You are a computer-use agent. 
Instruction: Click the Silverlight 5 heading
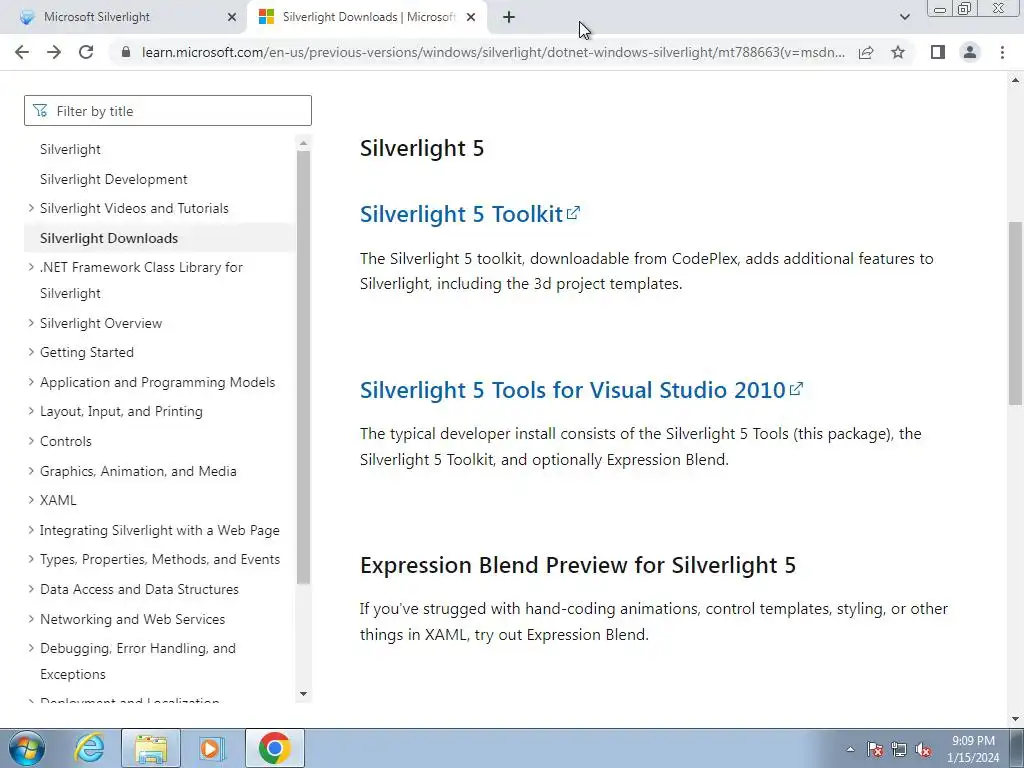point(422,148)
